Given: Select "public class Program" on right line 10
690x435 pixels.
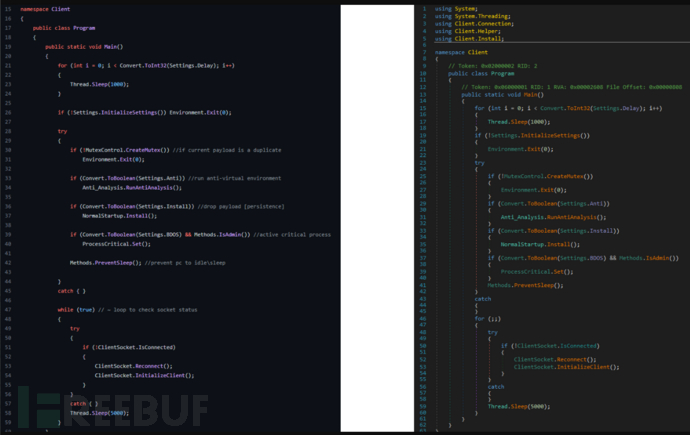Looking at the screenshot, I should 481,73.
